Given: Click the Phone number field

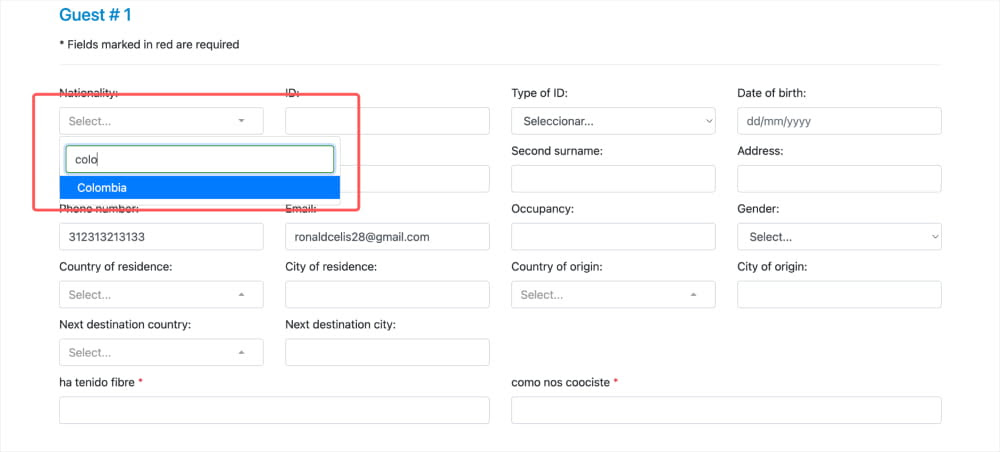Looking at the screenshot, I should [x=161, y=237].
